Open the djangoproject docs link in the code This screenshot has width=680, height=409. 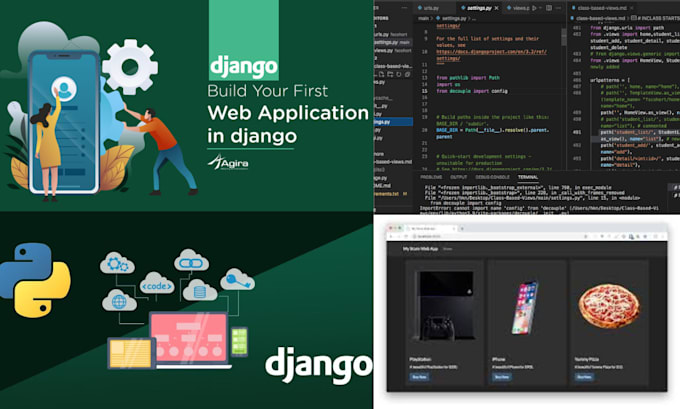point(491,52)
